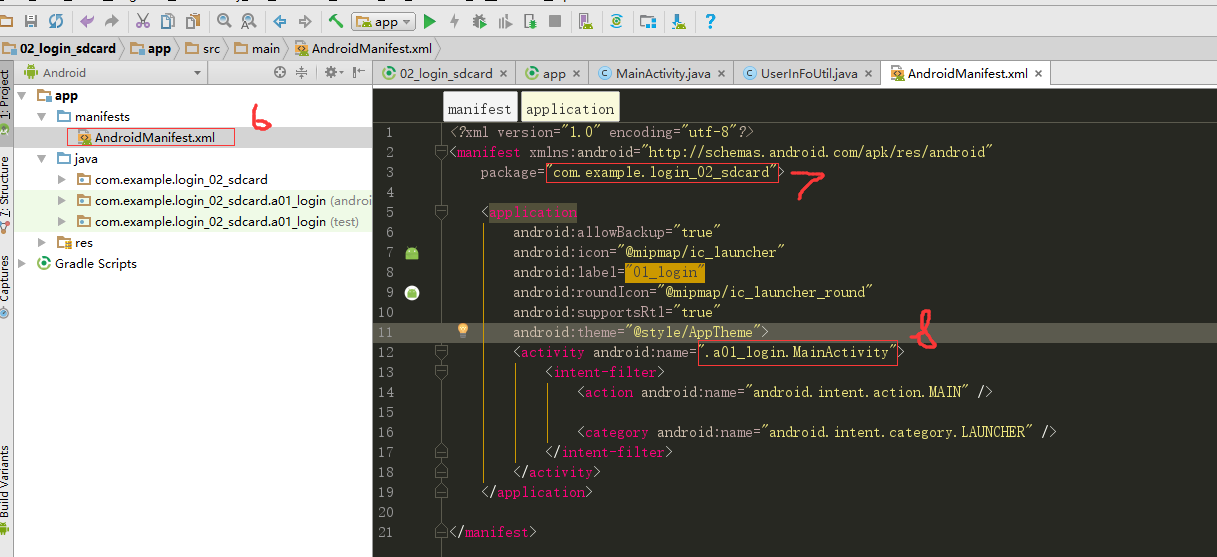1217x557 pixels.
Task: Switch to the MainActivity.java tab
Action: pyautogui.click(x=663, y=73)
